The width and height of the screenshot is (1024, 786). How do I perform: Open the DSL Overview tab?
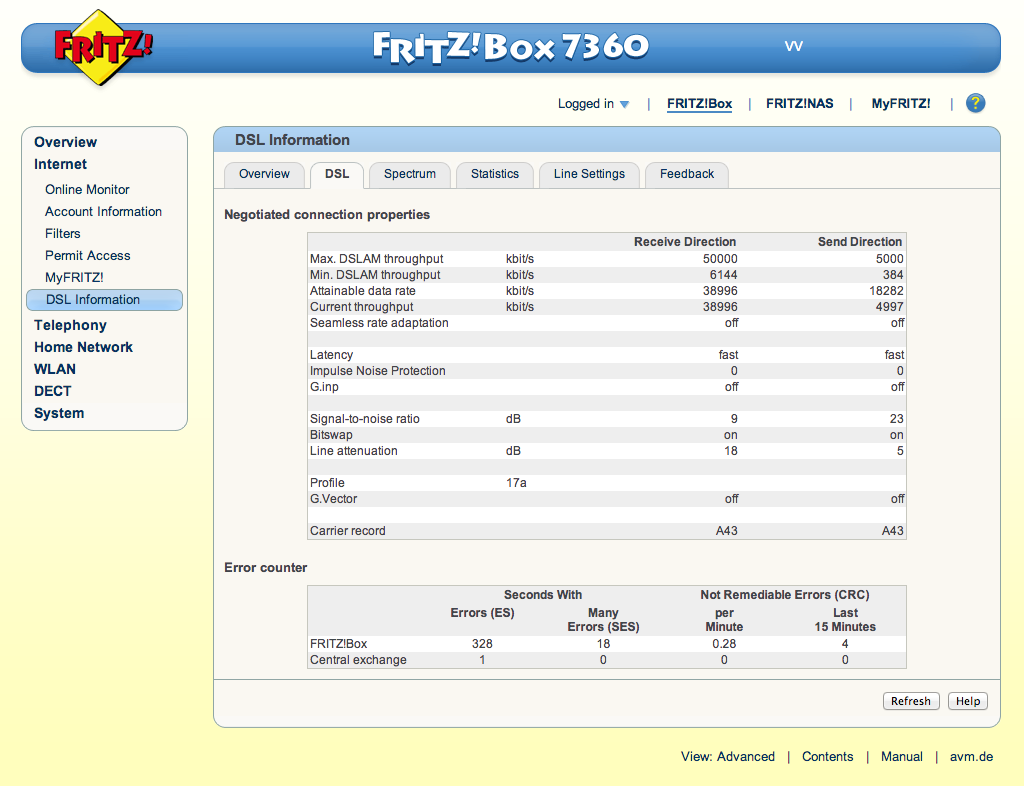click(x=264, y=174)
